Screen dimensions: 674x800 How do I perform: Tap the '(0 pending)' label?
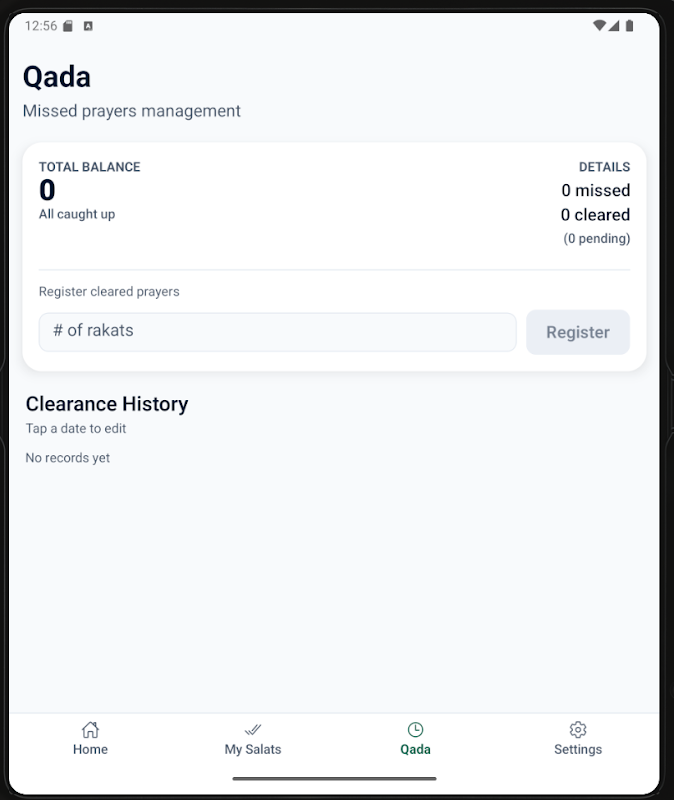(597, 238)
